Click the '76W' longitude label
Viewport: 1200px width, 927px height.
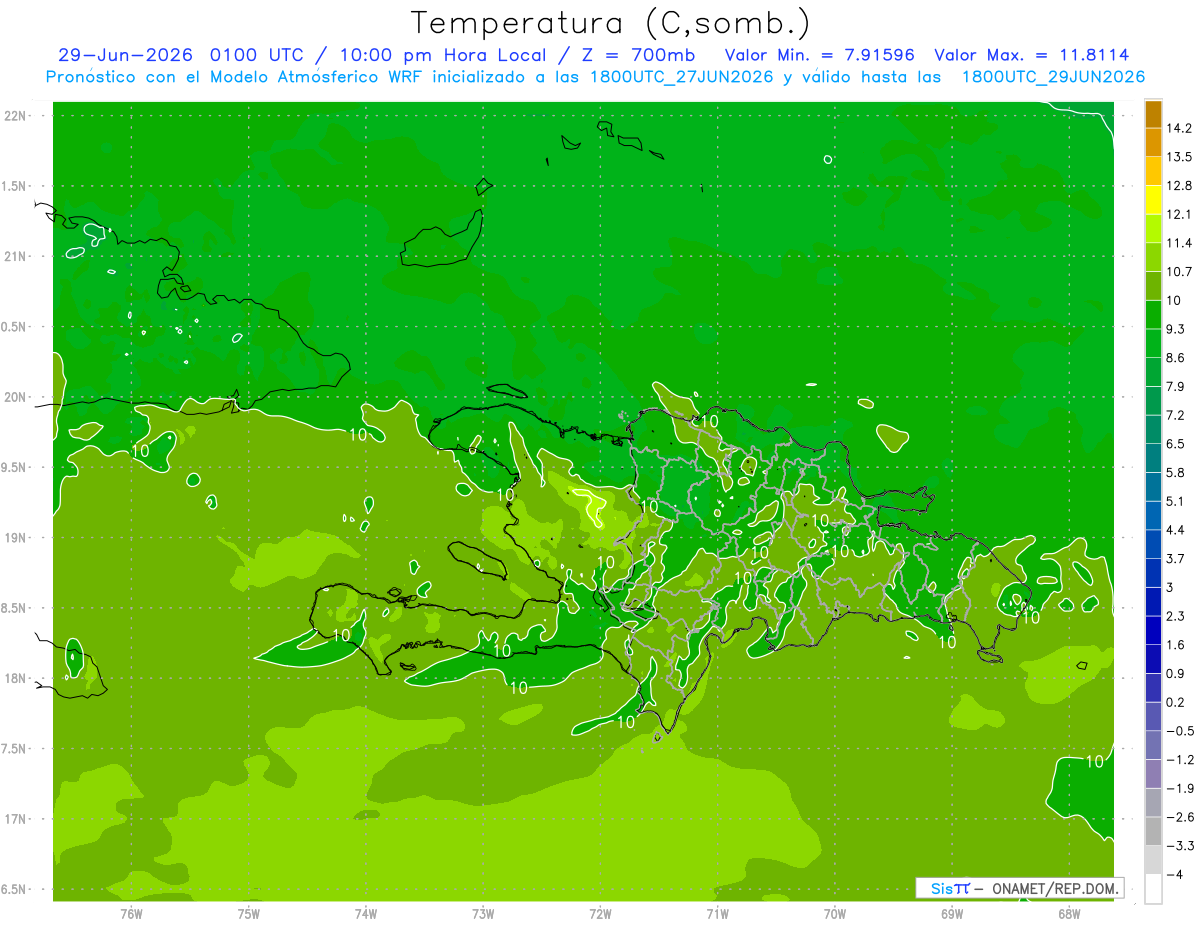[132, 913]
